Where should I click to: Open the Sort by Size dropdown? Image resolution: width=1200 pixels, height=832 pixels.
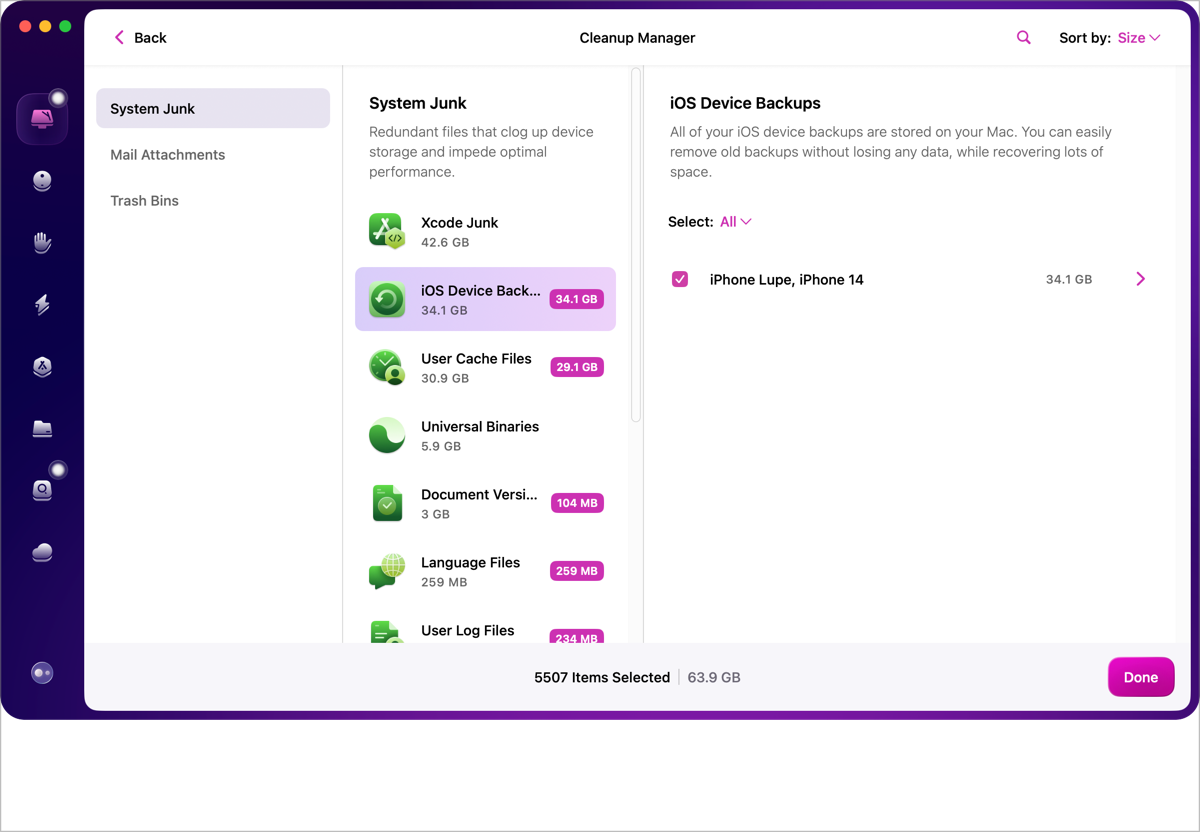click(1138, 38)
